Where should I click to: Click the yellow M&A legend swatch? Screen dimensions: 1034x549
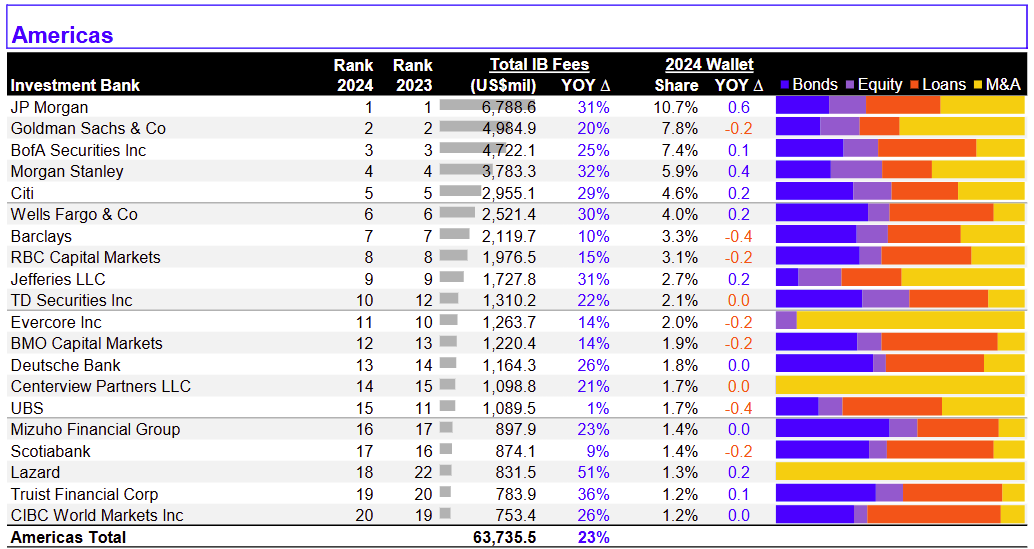(x=978, y=85)
